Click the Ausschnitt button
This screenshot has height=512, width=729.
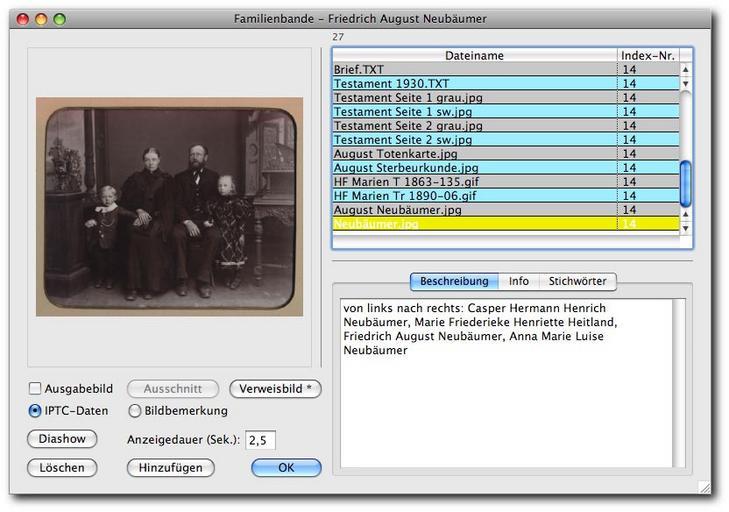pyautogui.click(x=173, y=389)
